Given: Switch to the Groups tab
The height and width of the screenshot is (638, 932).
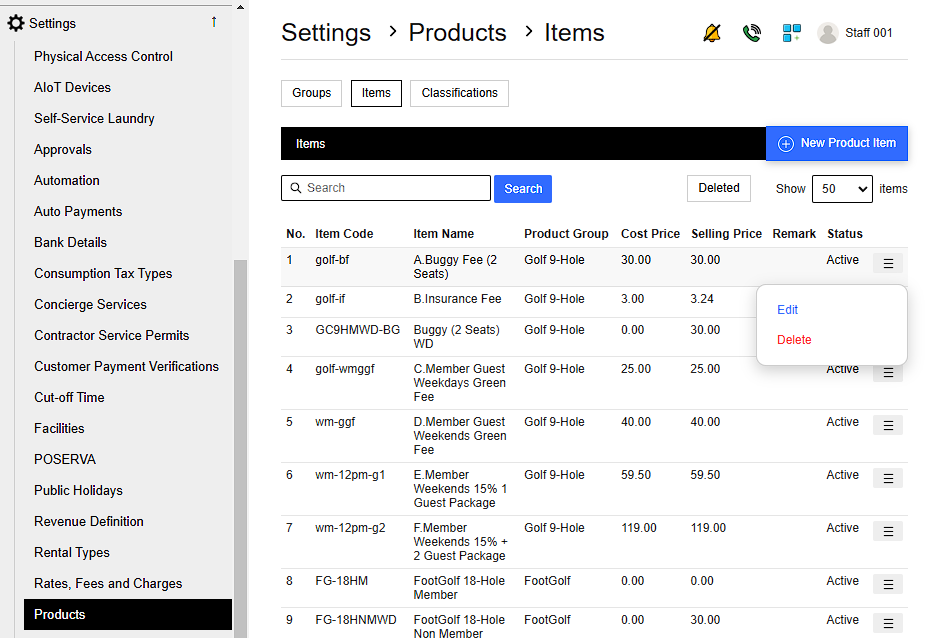Looking at the screenshot, I should tap(311, 93).
